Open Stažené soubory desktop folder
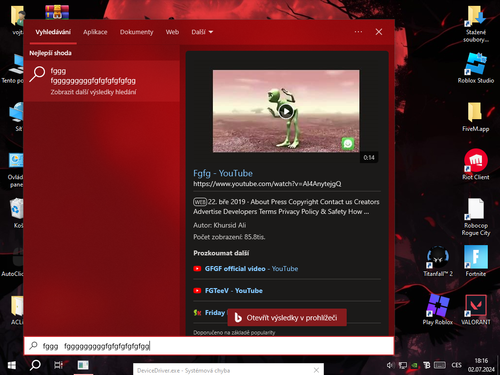 (476, 24)
